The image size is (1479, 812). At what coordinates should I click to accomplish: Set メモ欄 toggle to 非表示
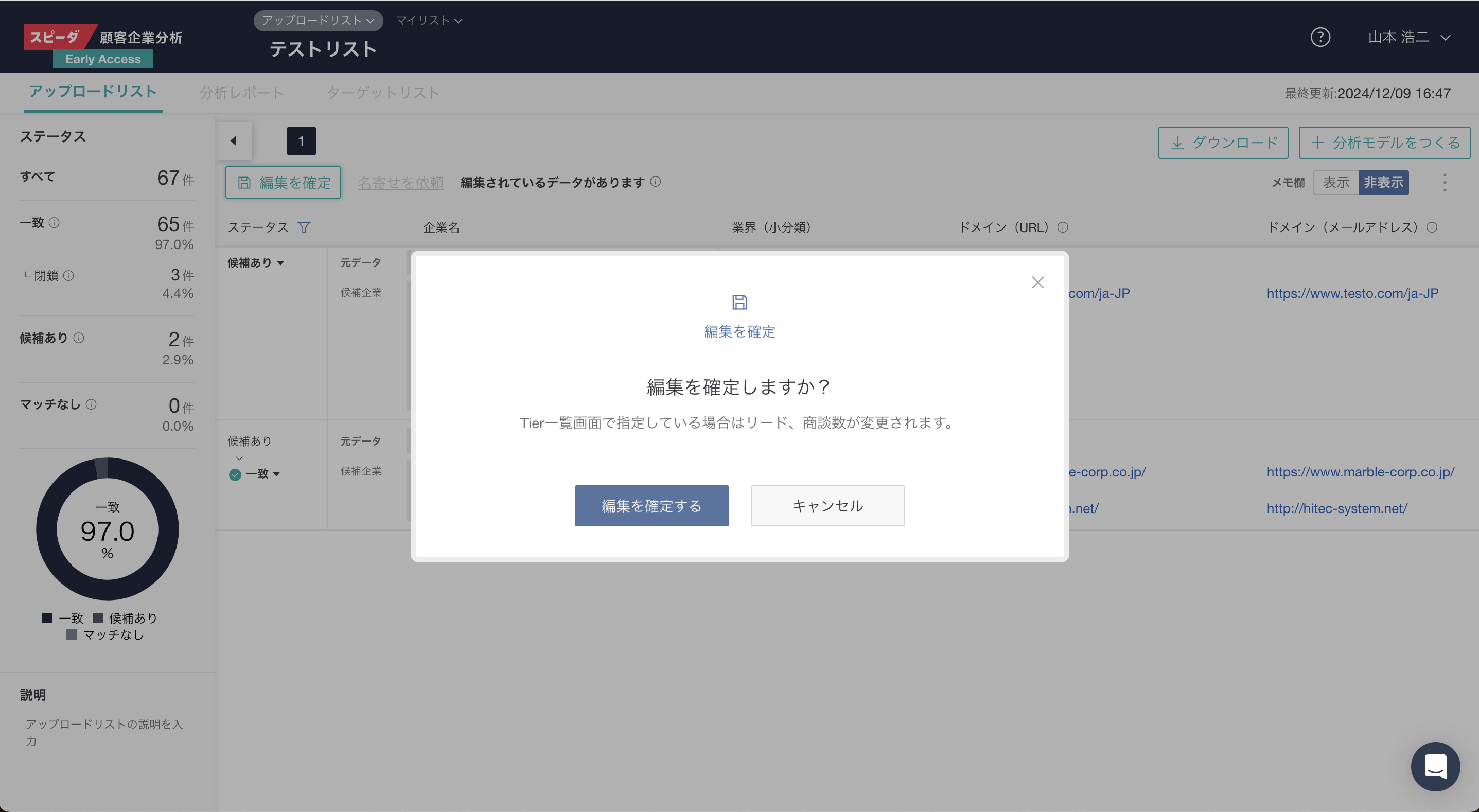tap(1383, 183)
